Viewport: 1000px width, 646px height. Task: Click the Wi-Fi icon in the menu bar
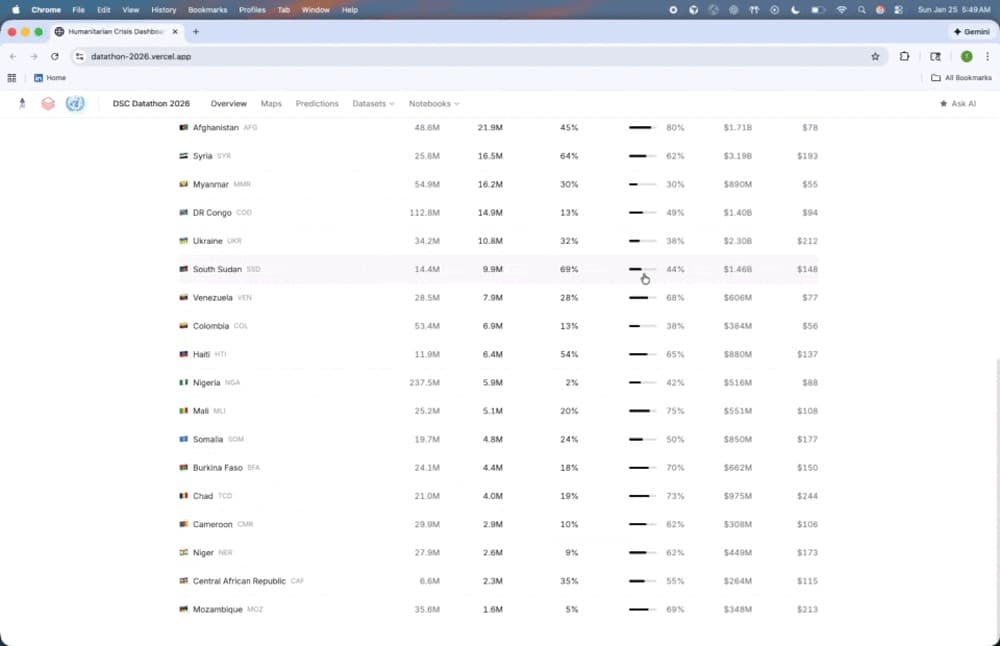pyautogui.click(x=841, y=10)
